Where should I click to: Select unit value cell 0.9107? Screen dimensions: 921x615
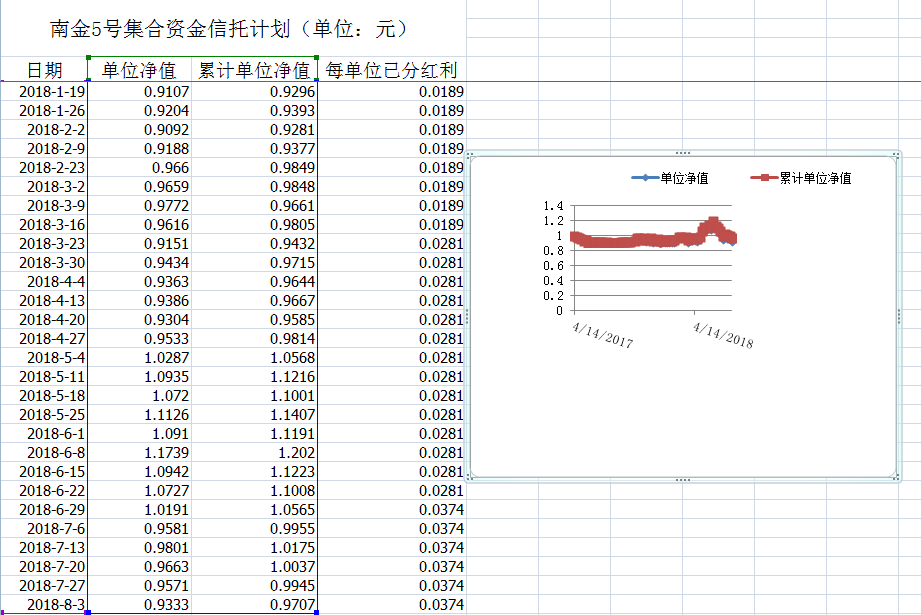point(139,92)
